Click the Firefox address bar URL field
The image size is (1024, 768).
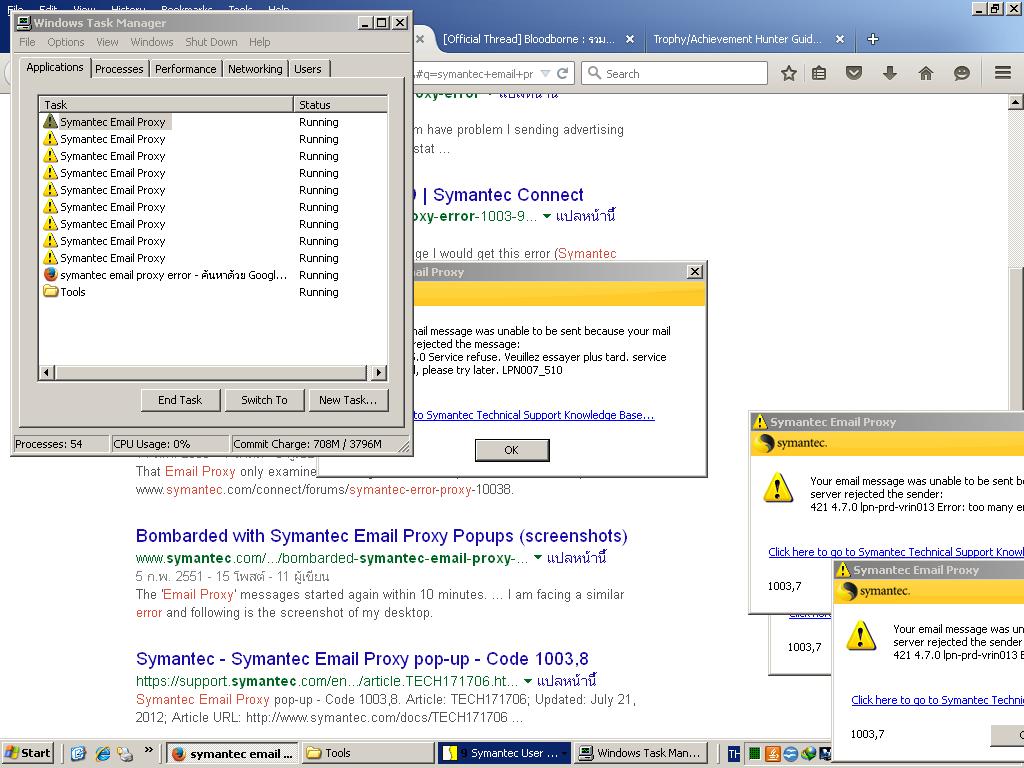pyautogui.click(x=475, y=73)
